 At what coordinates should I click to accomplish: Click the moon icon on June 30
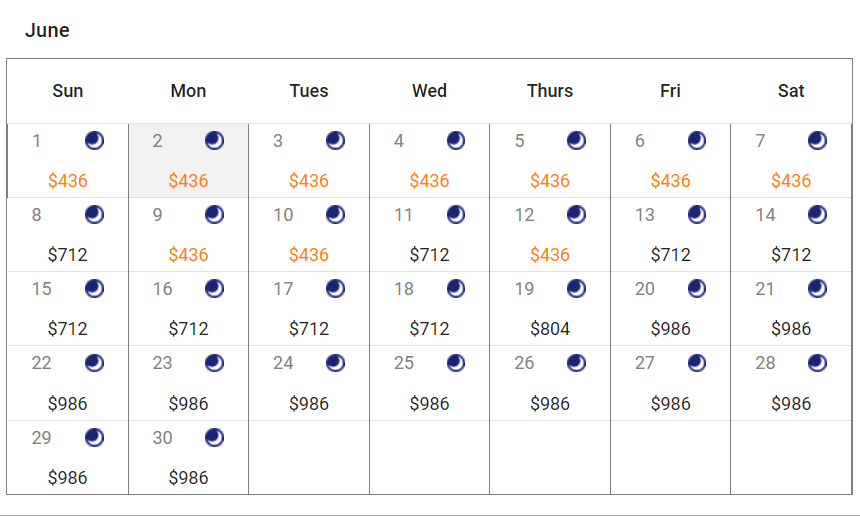pos(214,437)
